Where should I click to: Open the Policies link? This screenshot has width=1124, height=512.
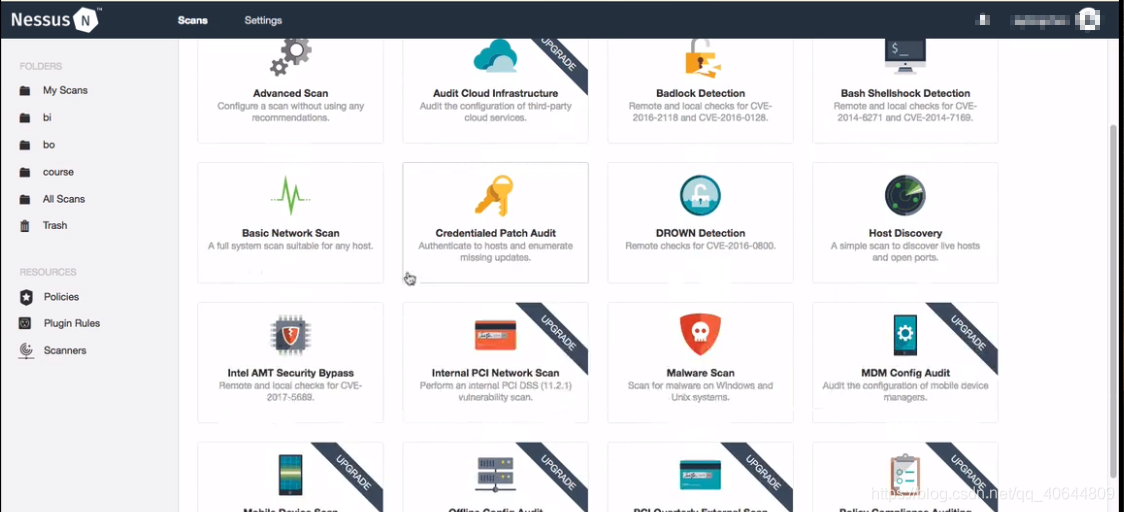point(62,297)
